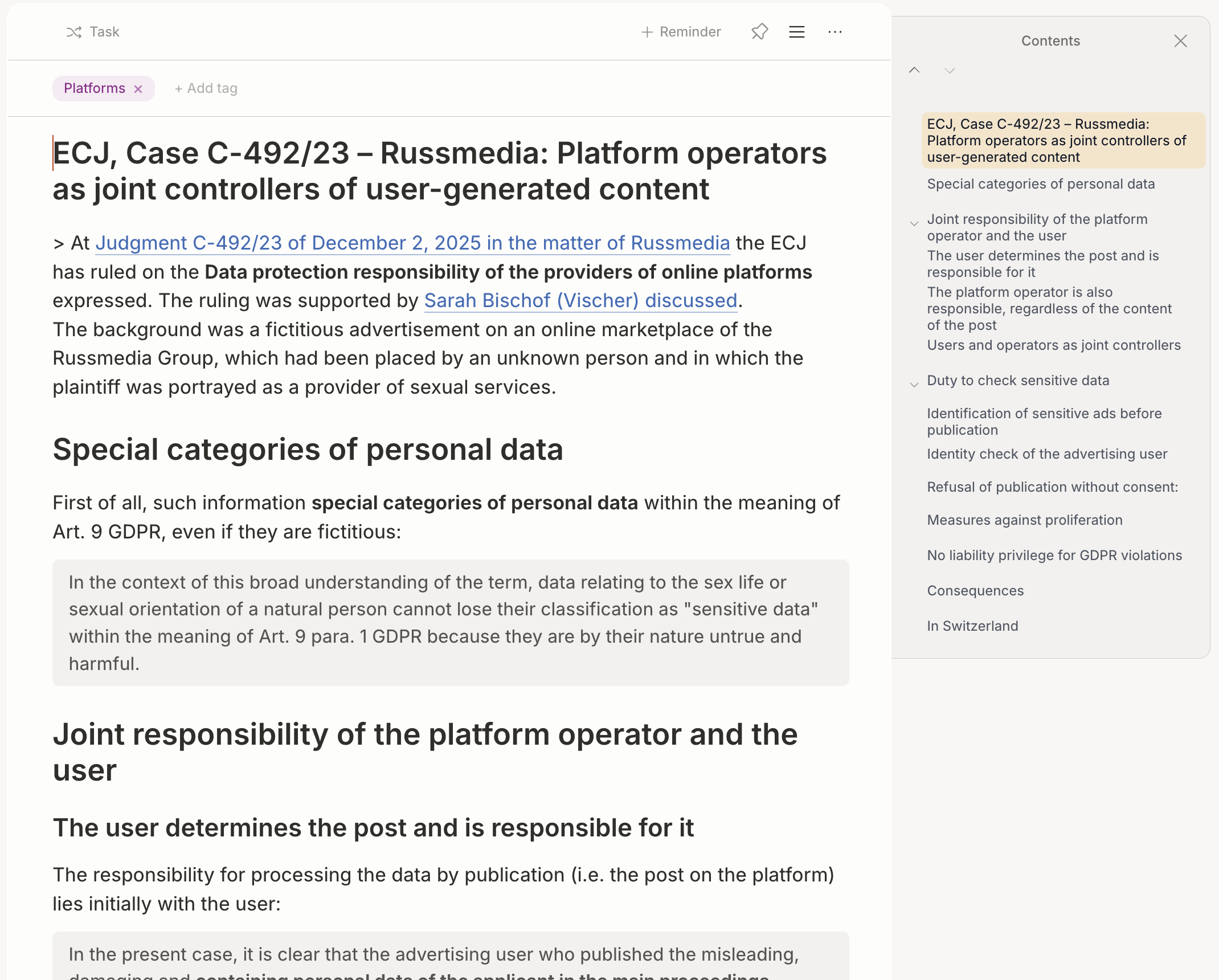Jump to The platform operator is also responsible

pyautogui.click(x=1049, y=309)
